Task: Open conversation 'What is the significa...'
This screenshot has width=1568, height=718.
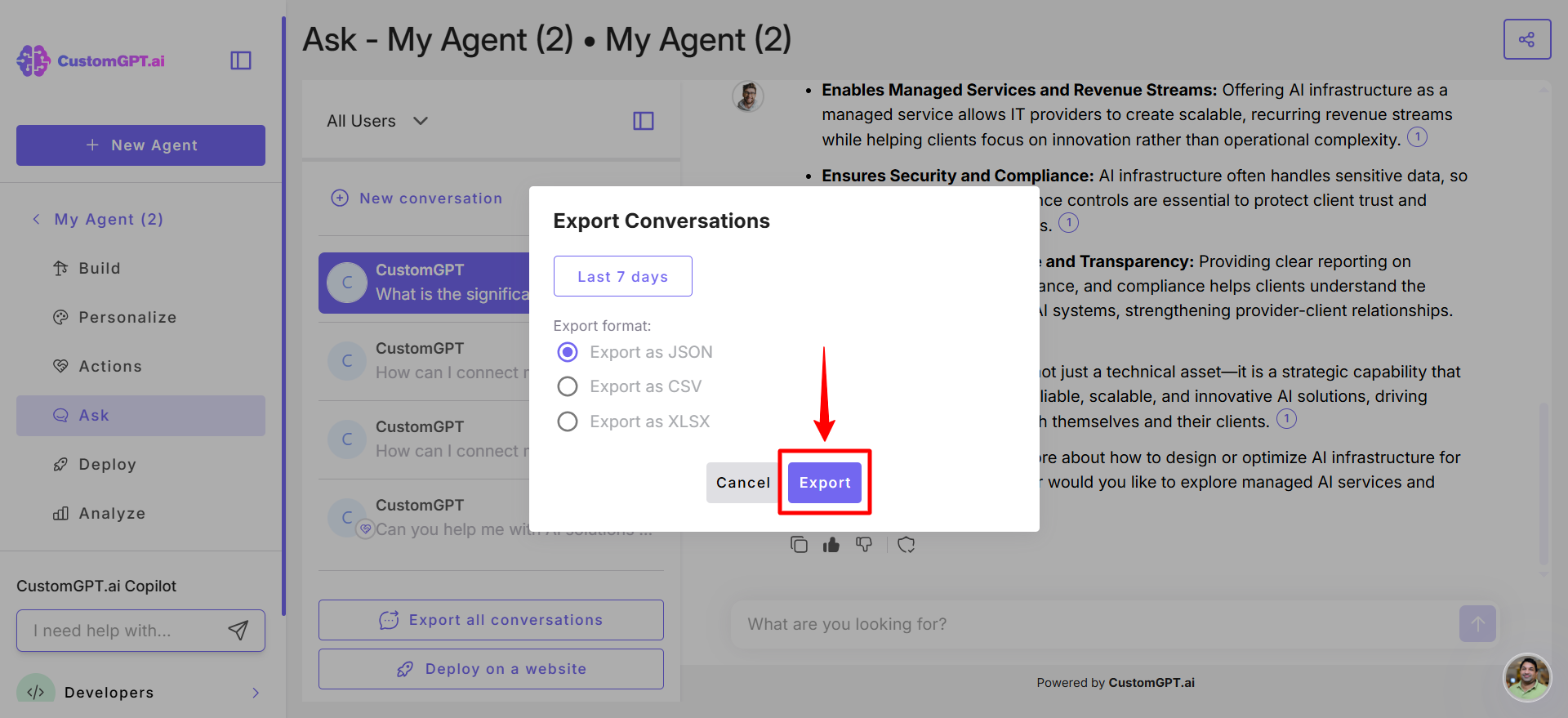Action: tap(424, 283)
